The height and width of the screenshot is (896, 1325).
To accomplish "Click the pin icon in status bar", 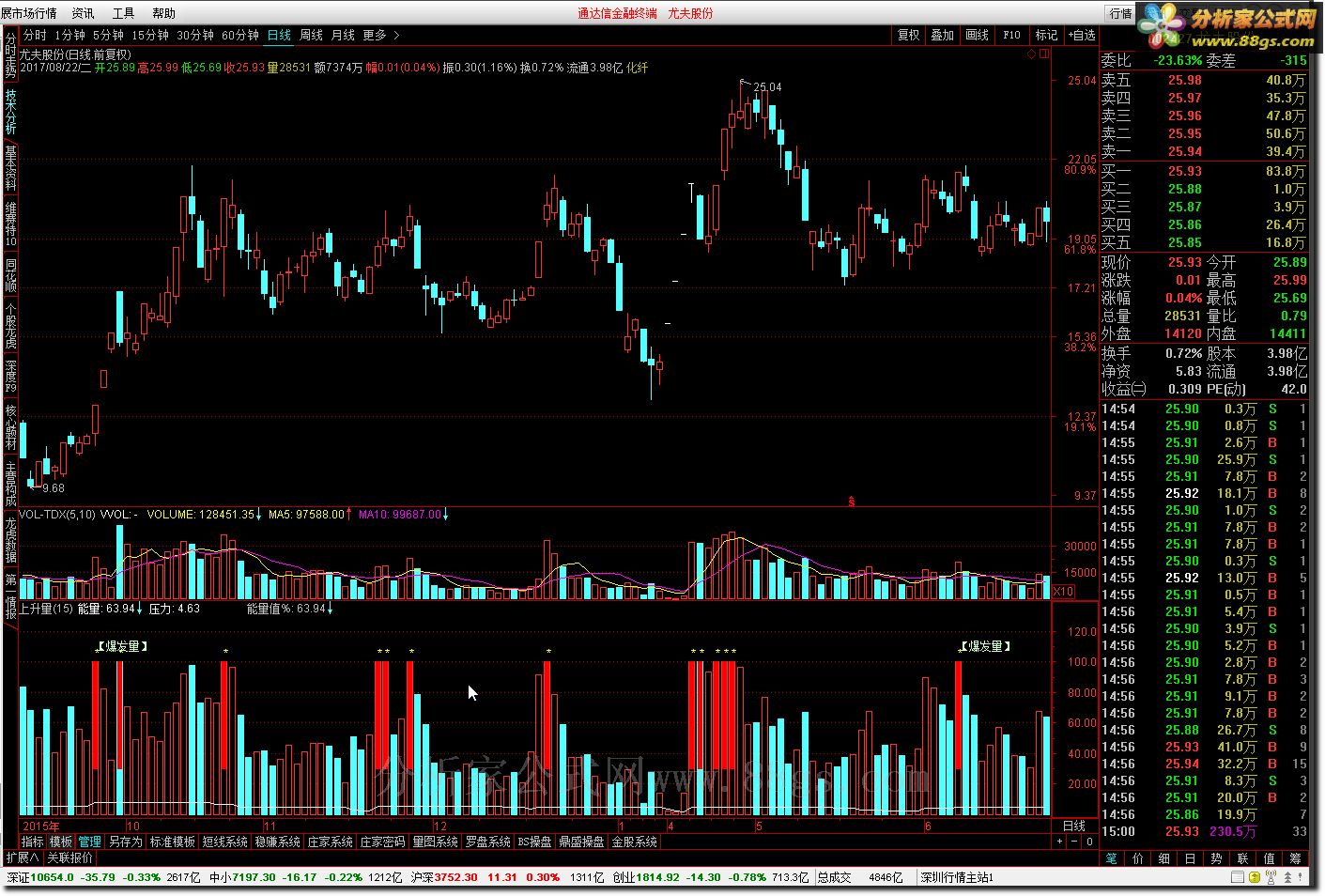I will pyautogui.click(x=1301, y=877).
